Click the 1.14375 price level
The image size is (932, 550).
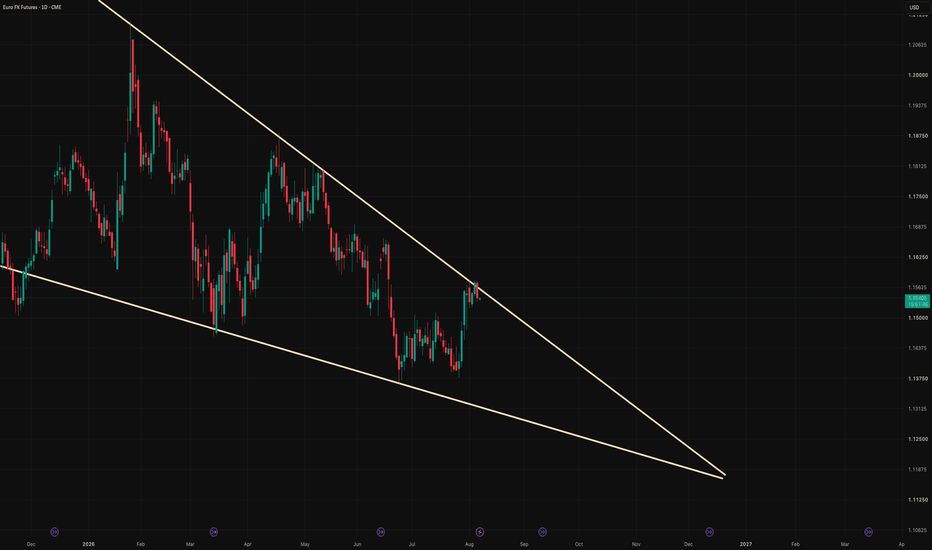pos(917,348)
